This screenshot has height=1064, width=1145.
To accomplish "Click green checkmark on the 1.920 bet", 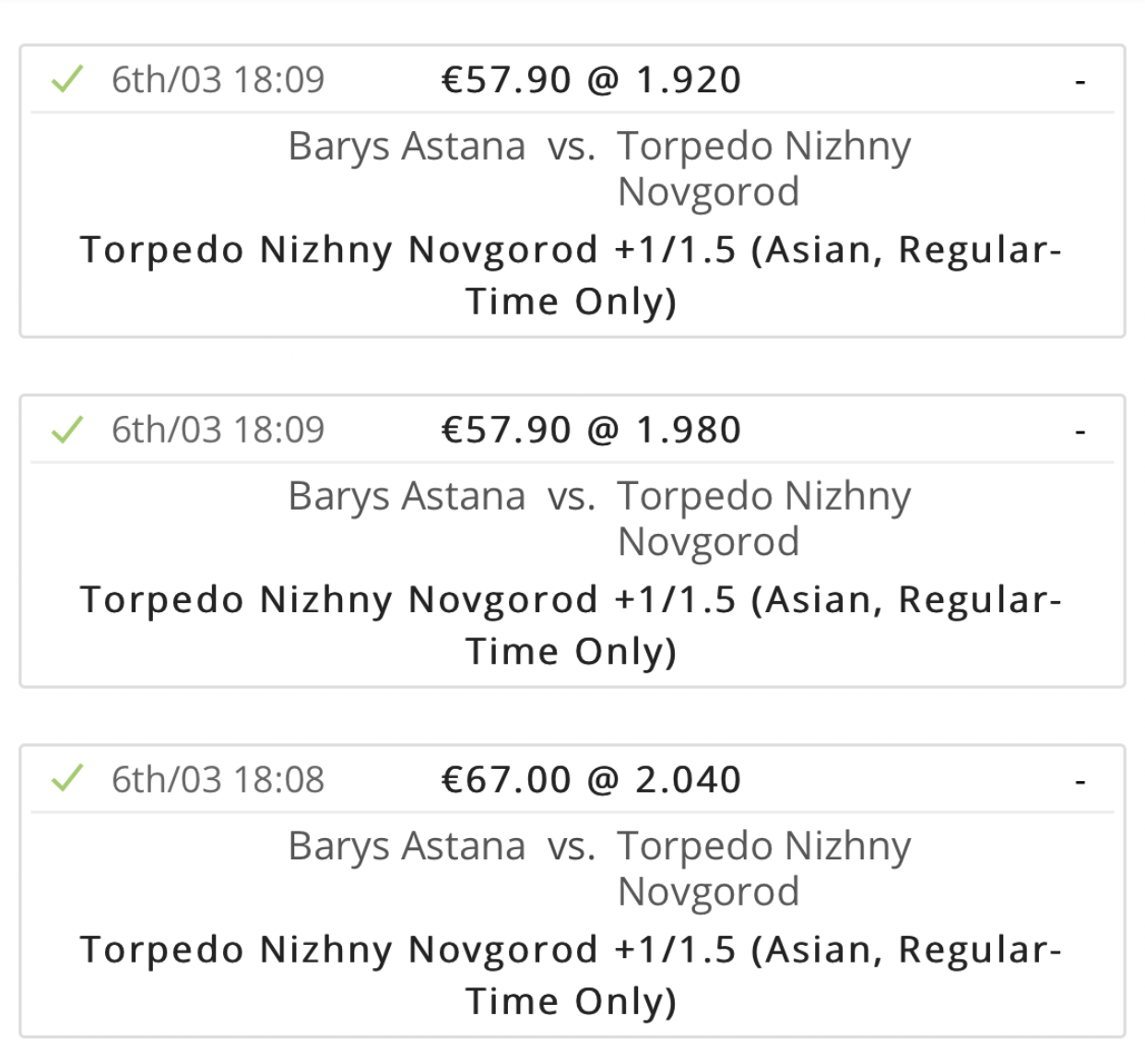I will tap(67, 79).
